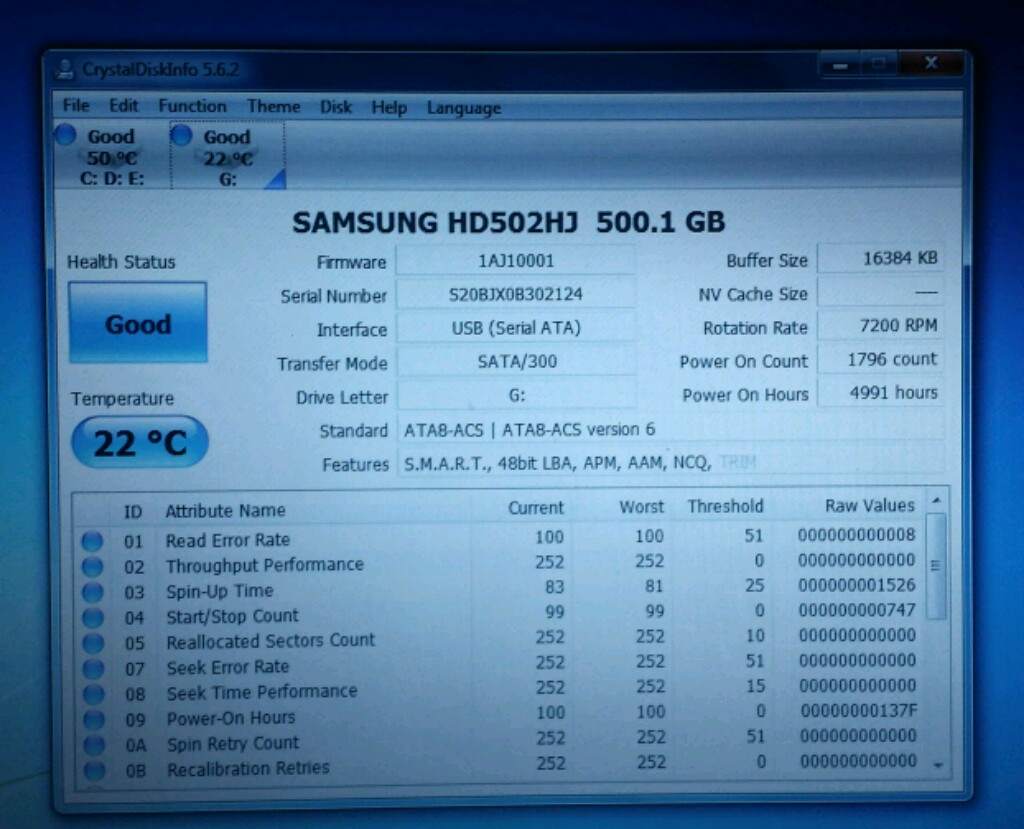This screenshot has height=829, width=1024.
Task: Open the Language menu
Action: [x=463, y=108]
